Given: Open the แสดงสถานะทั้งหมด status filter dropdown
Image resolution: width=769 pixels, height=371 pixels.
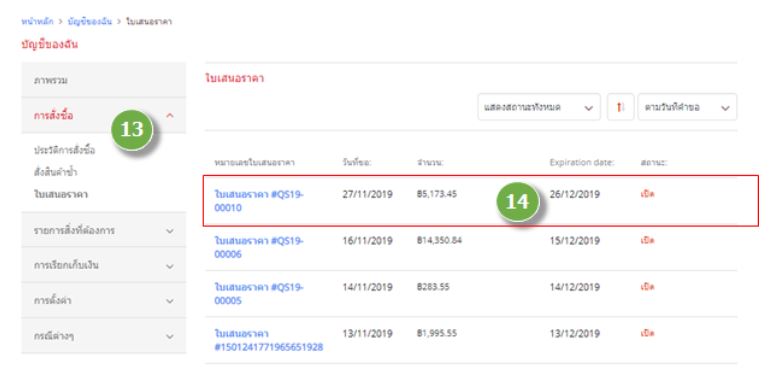Looking at the screenshot, I should [x=539, y=107].
